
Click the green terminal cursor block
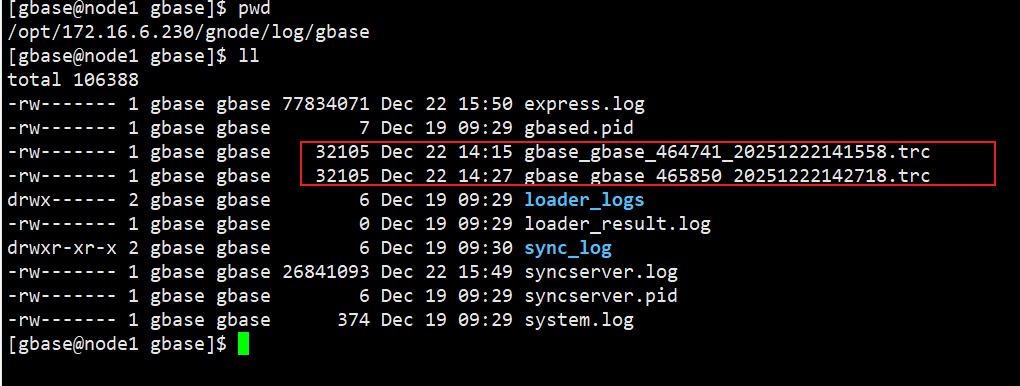point(243,344)
